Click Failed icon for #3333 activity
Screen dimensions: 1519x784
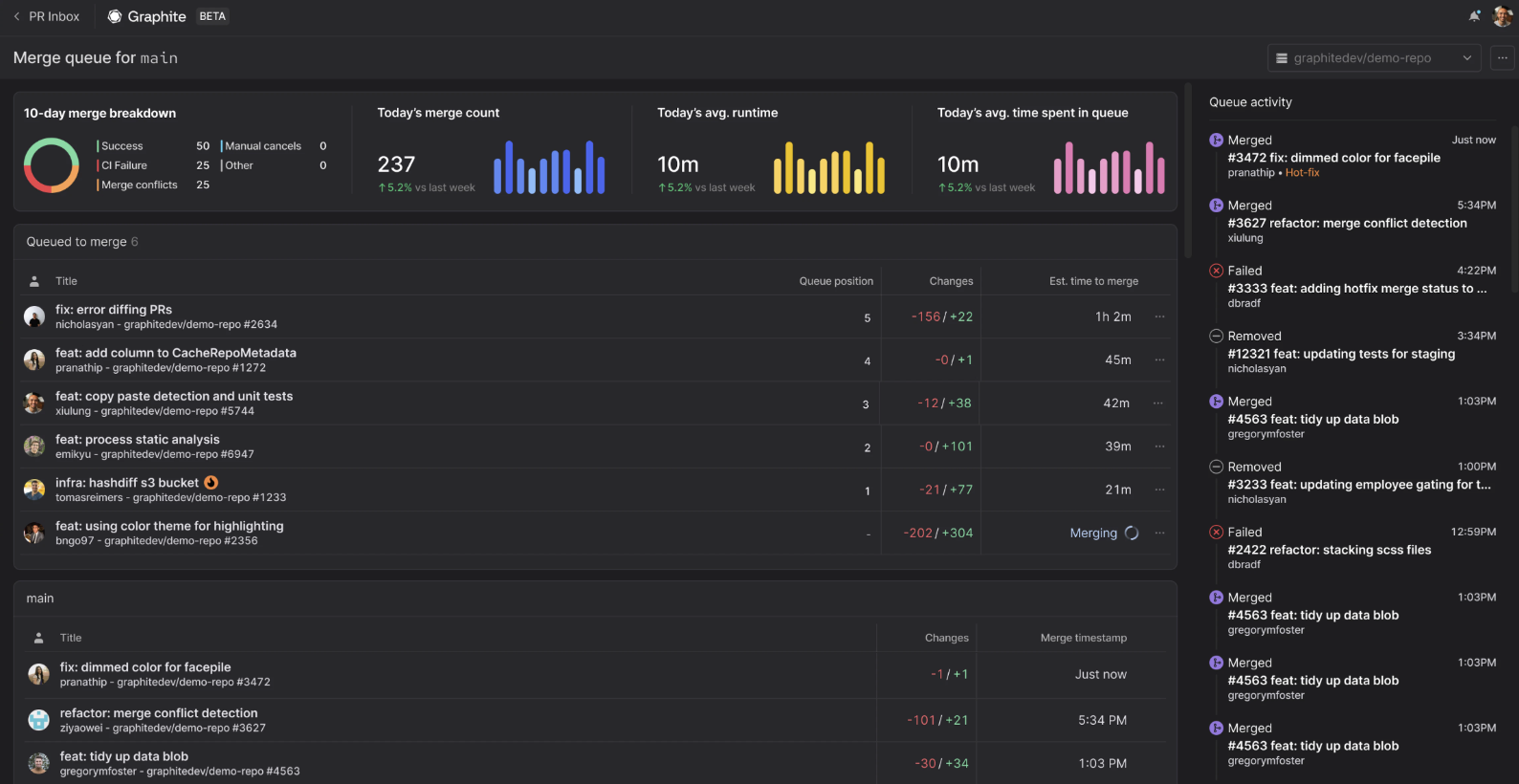pyautogui.click(x=1216, y=271)
